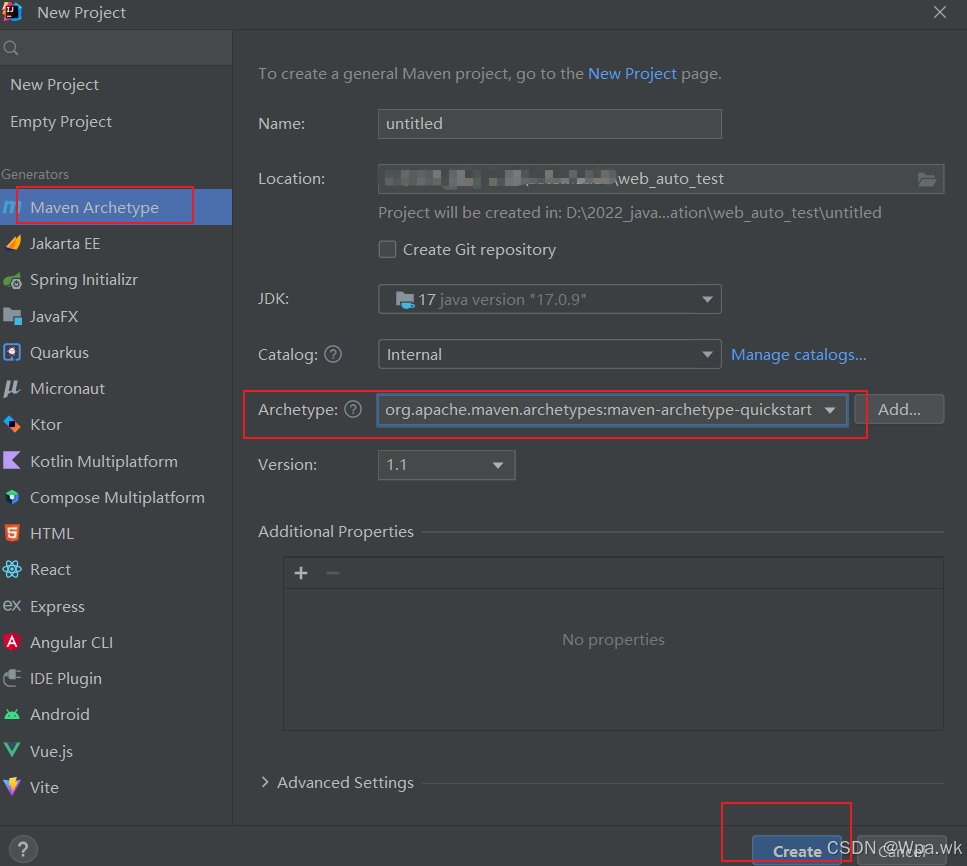The width and height of the screenshot is (967, 866).
Task: Open the Version 1.1 dropdown
Action: 446,464
